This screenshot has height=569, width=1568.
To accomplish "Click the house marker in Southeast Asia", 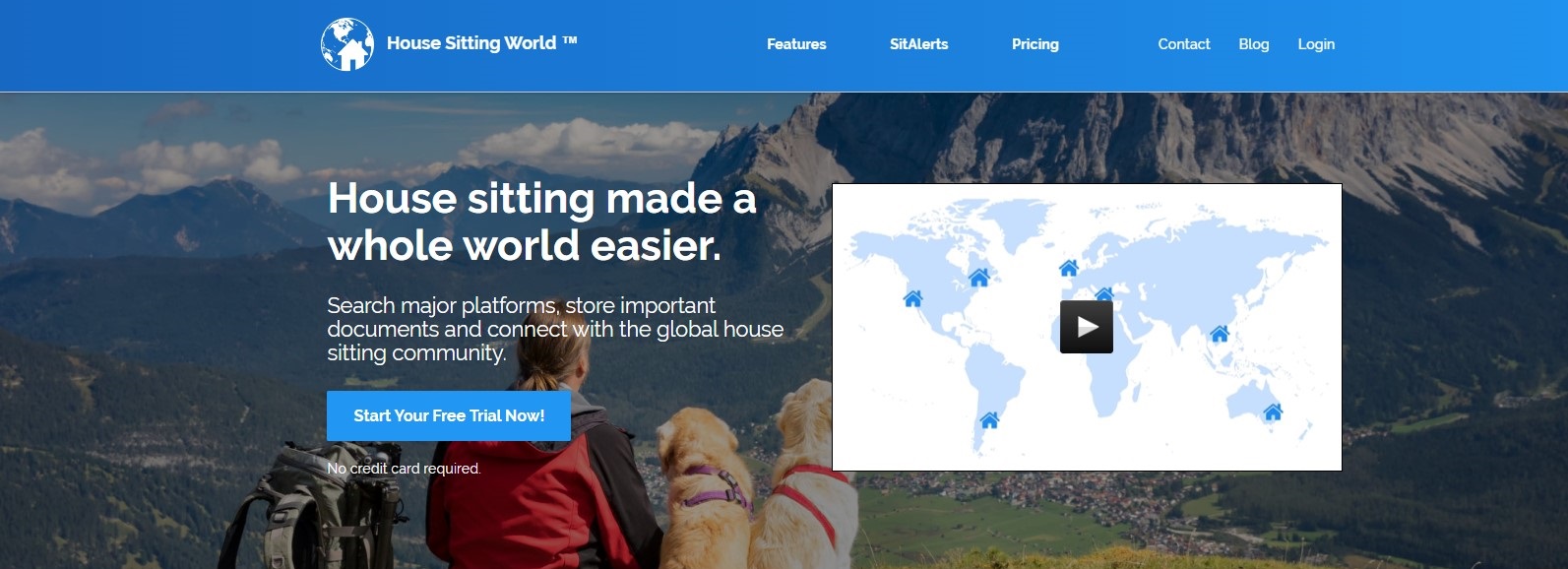I will tap(1220, 334).
